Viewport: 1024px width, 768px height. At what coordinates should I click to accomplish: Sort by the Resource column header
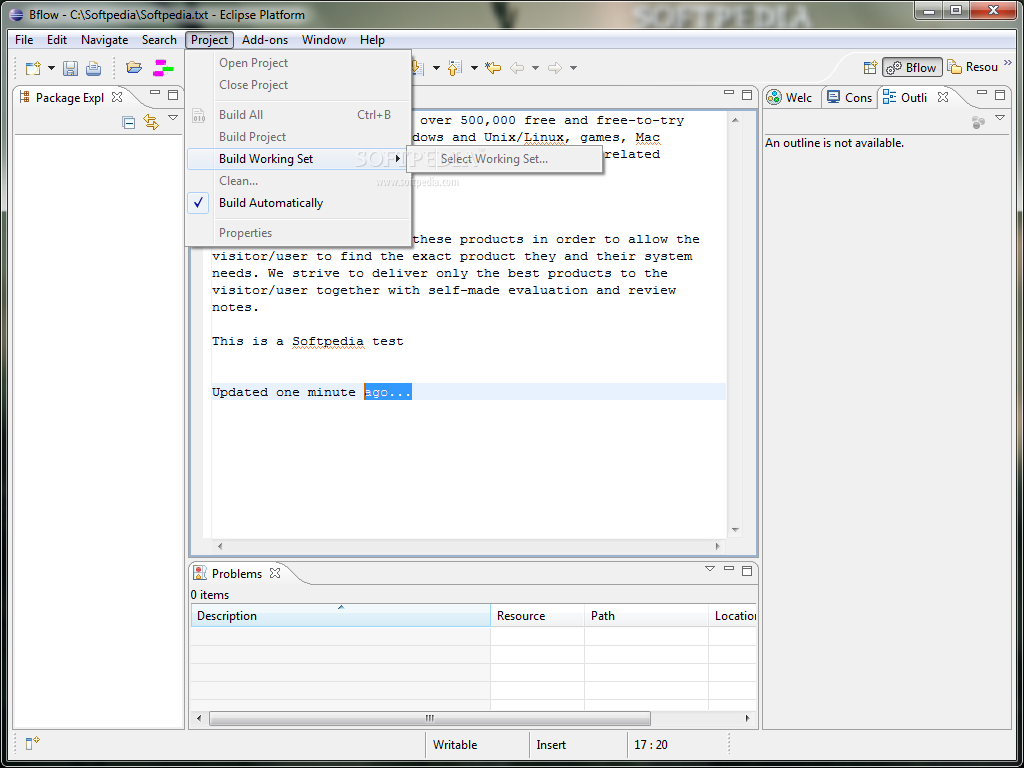(537, 615)
